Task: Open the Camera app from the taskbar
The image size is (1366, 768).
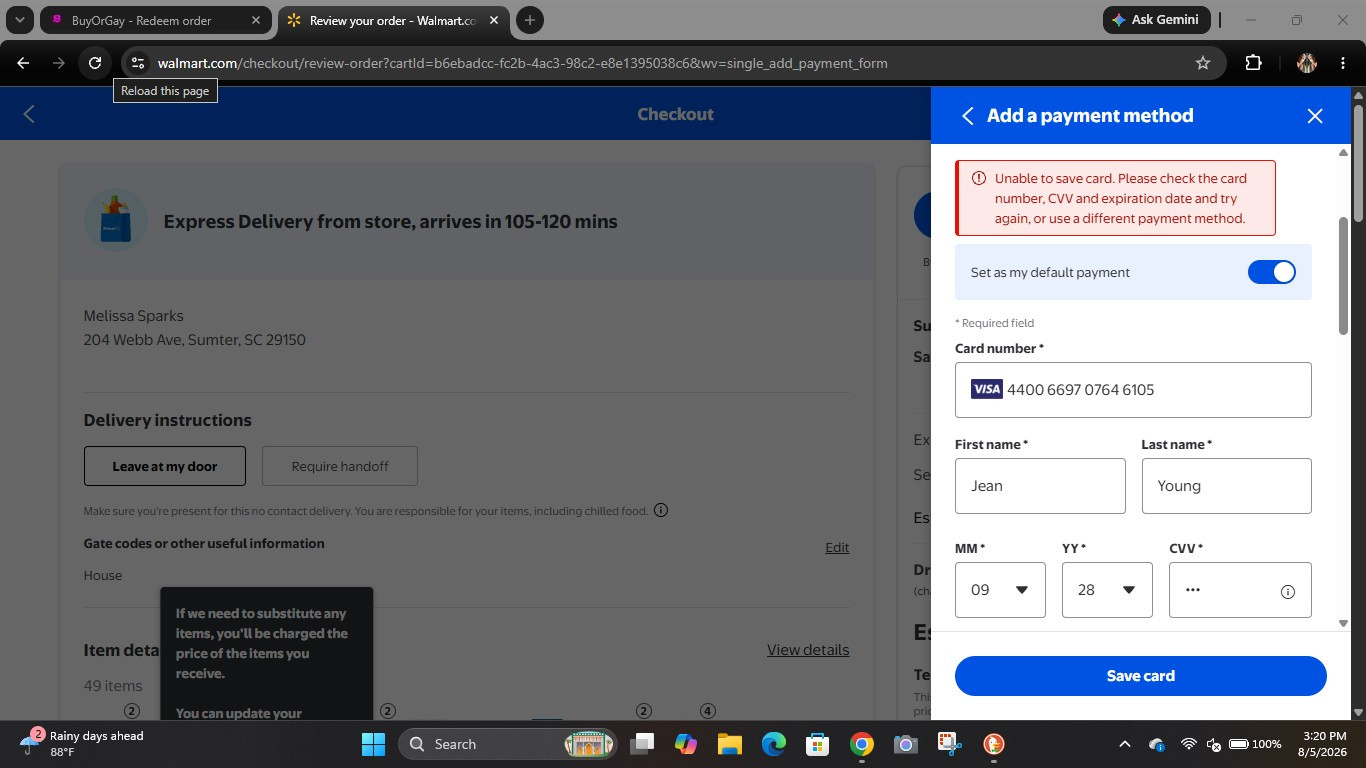Action: pos(905,744)
